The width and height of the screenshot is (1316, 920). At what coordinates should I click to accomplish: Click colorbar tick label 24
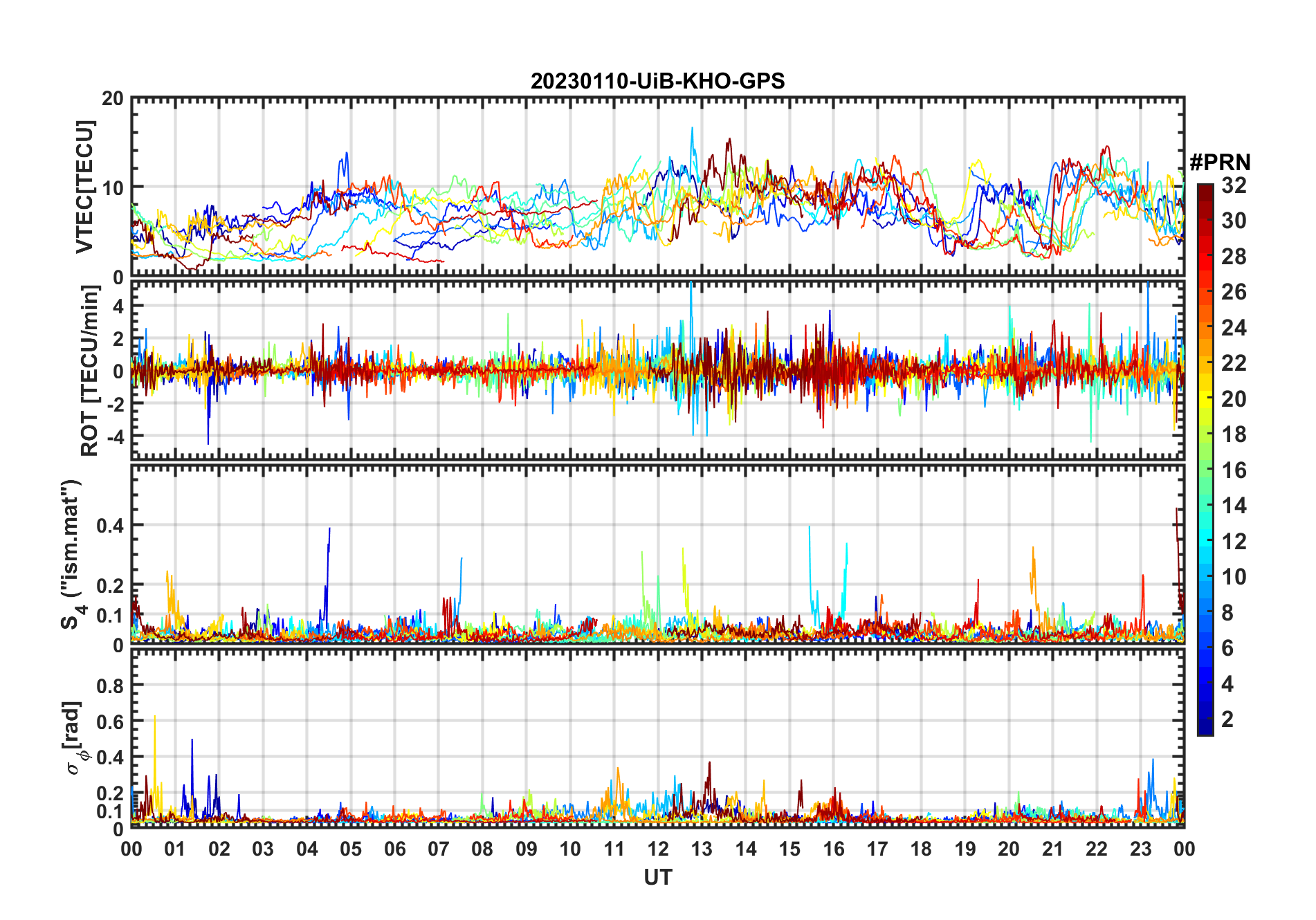tap(1234, 328)
